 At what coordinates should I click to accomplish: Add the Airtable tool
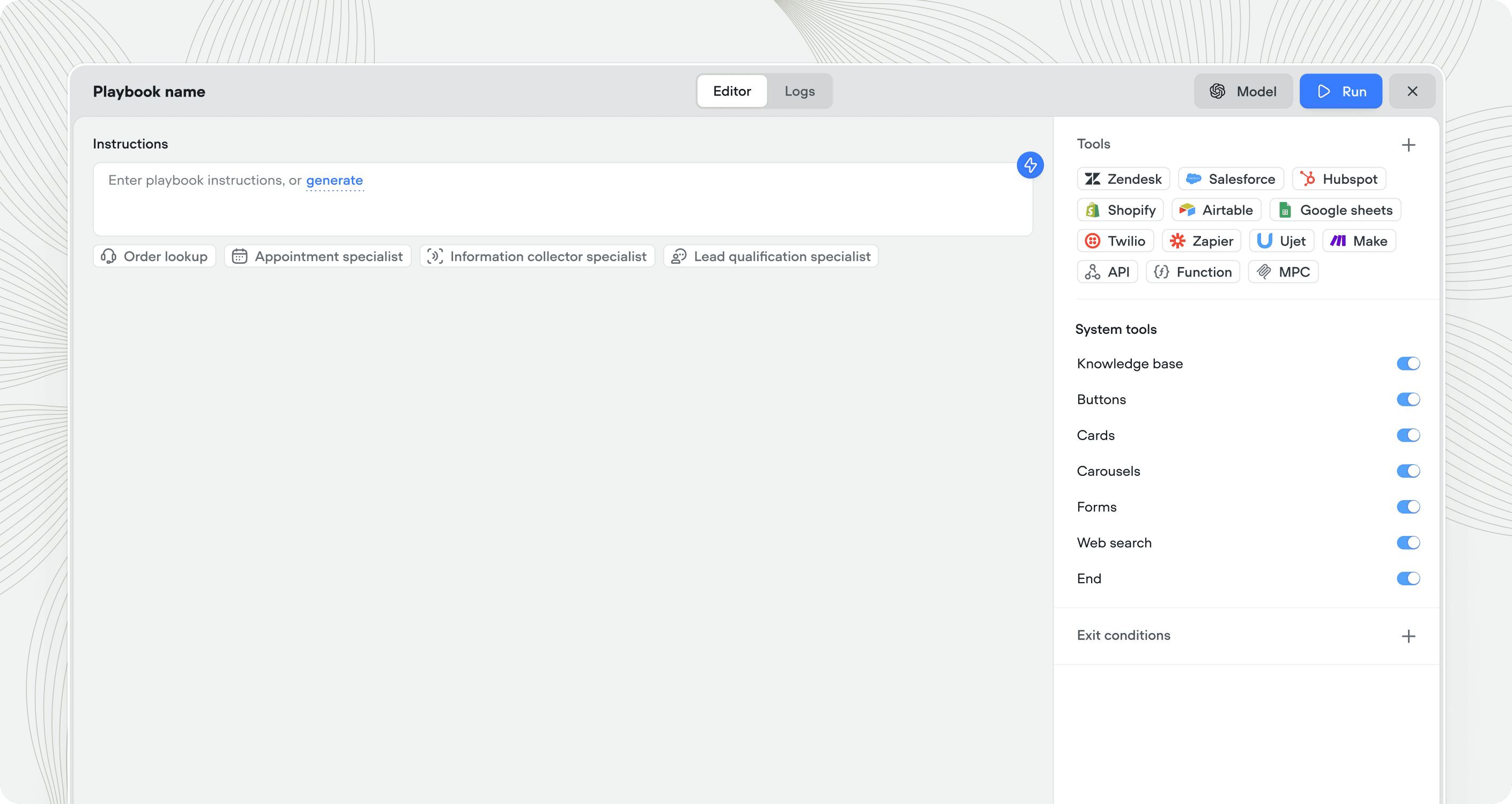[1215, 210]
